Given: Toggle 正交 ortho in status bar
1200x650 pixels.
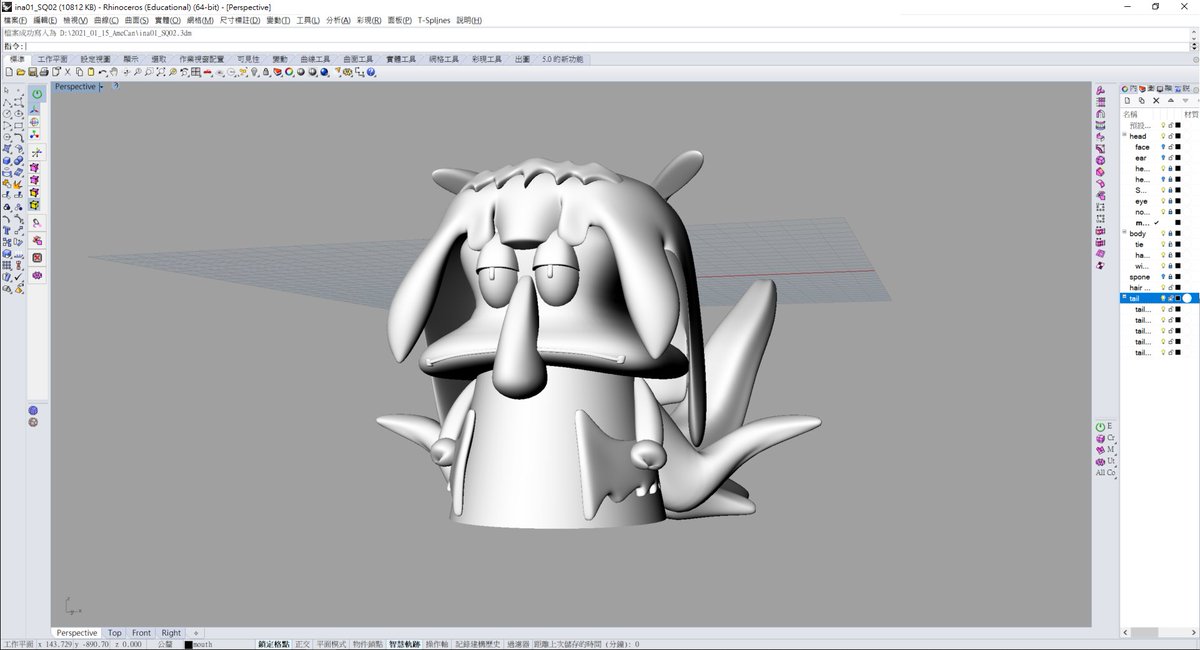Looking at the screenshot, I should (x=302, y=645).
